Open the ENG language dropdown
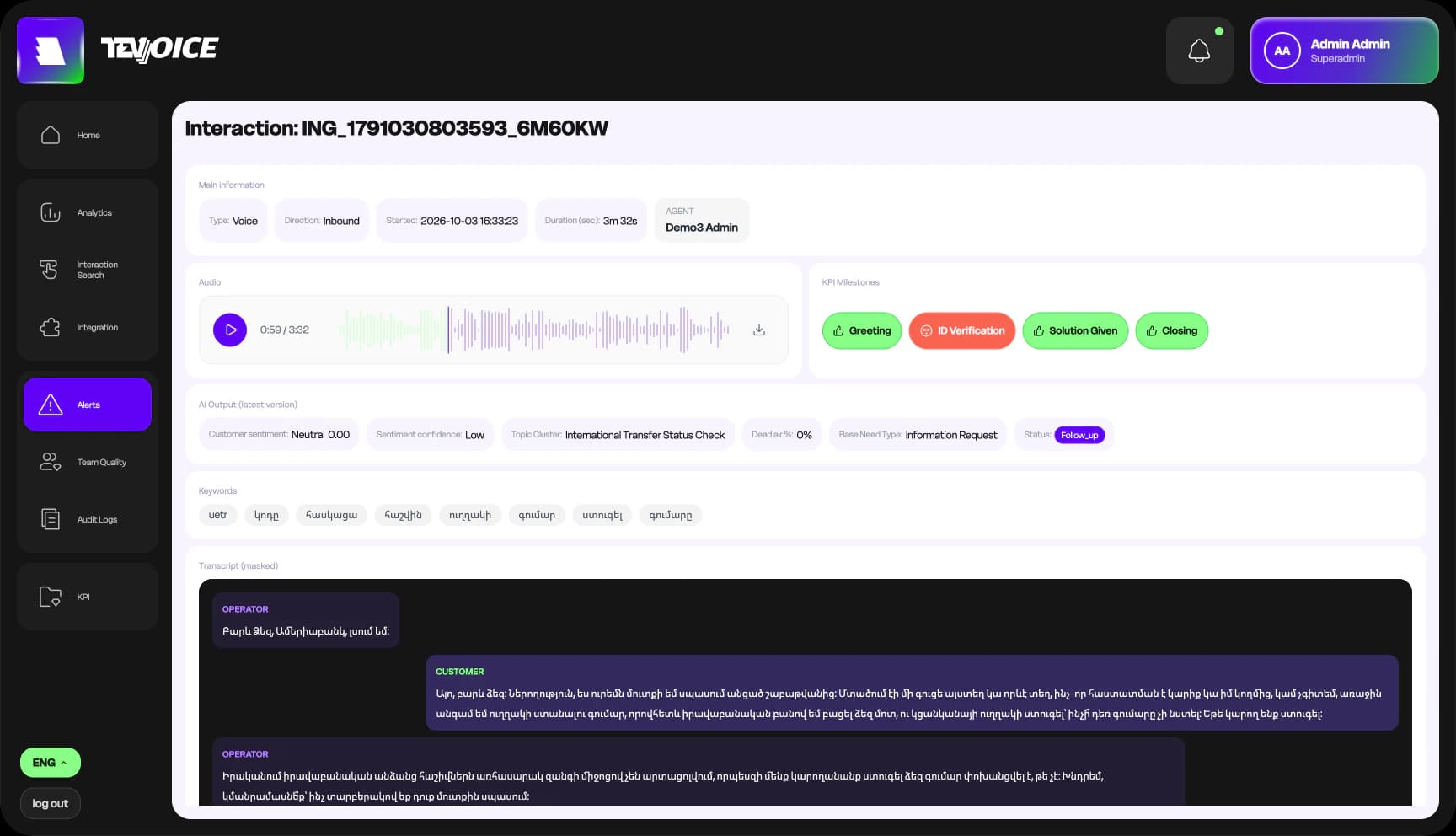The height and width of the screenshot is (836, 1456). (x=51, y=763)
